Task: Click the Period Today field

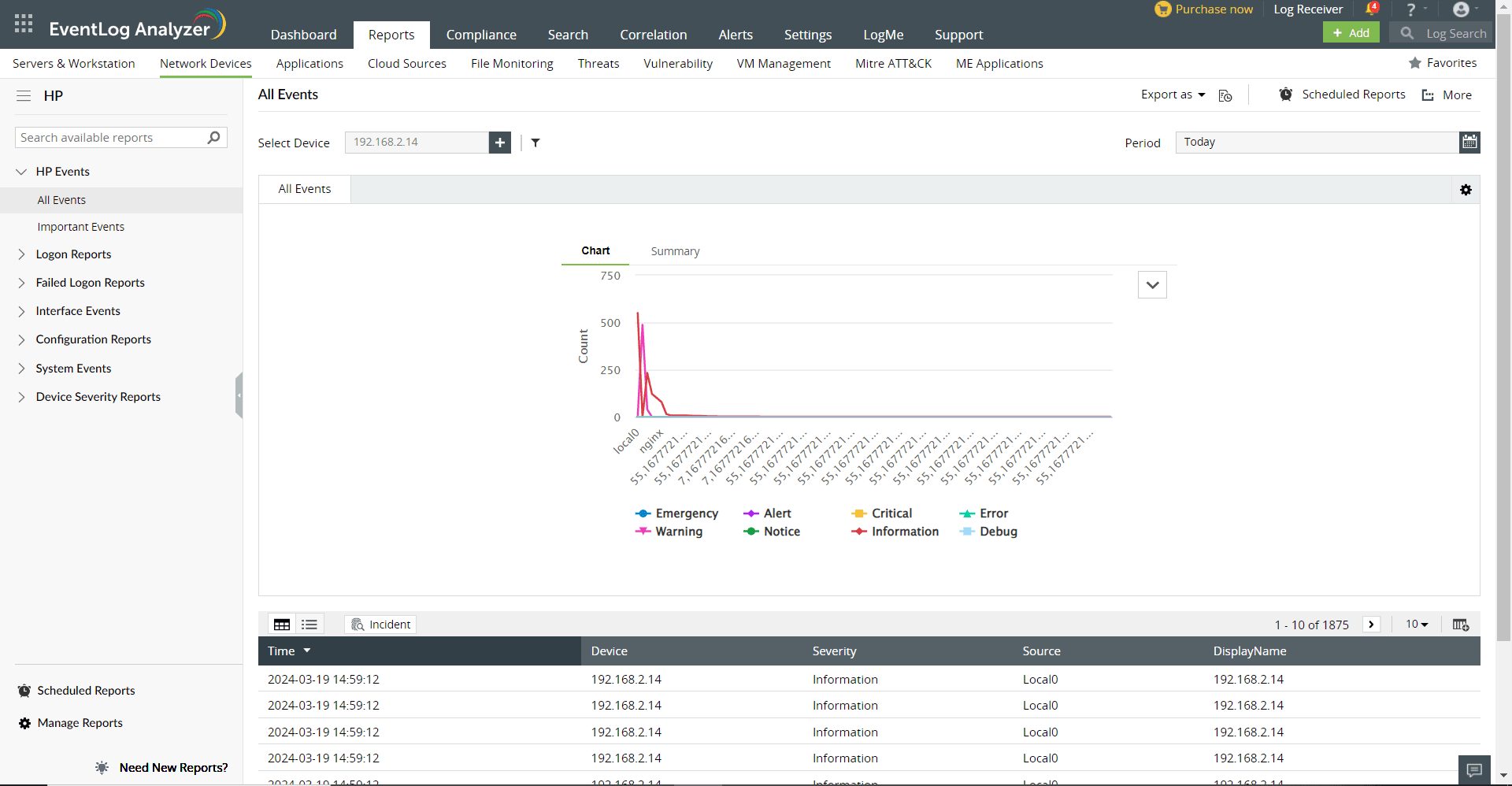Action: tap(1317, 143)
